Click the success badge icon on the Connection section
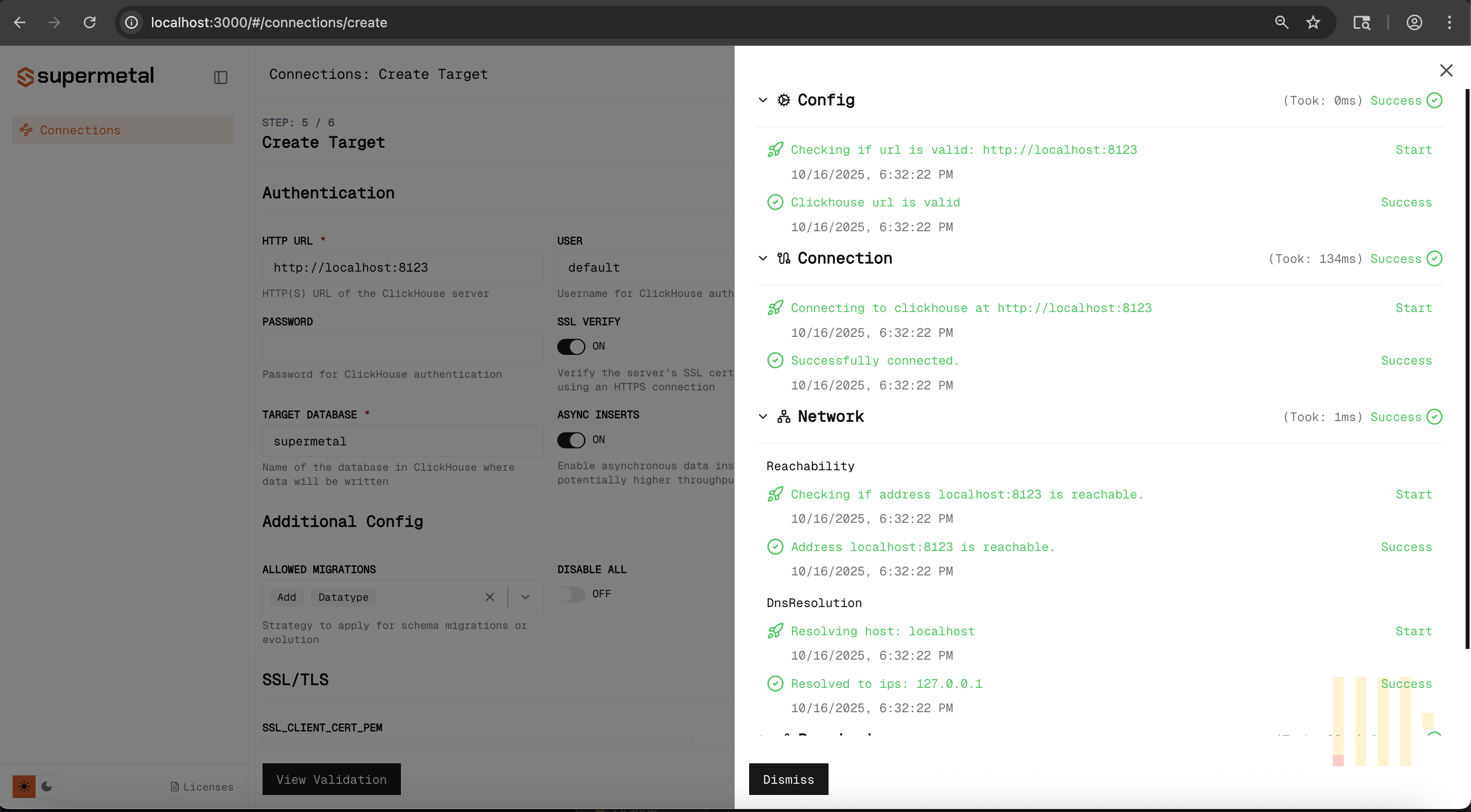1471x812 pixels. pyautogui.click(x=1435, y=258)
